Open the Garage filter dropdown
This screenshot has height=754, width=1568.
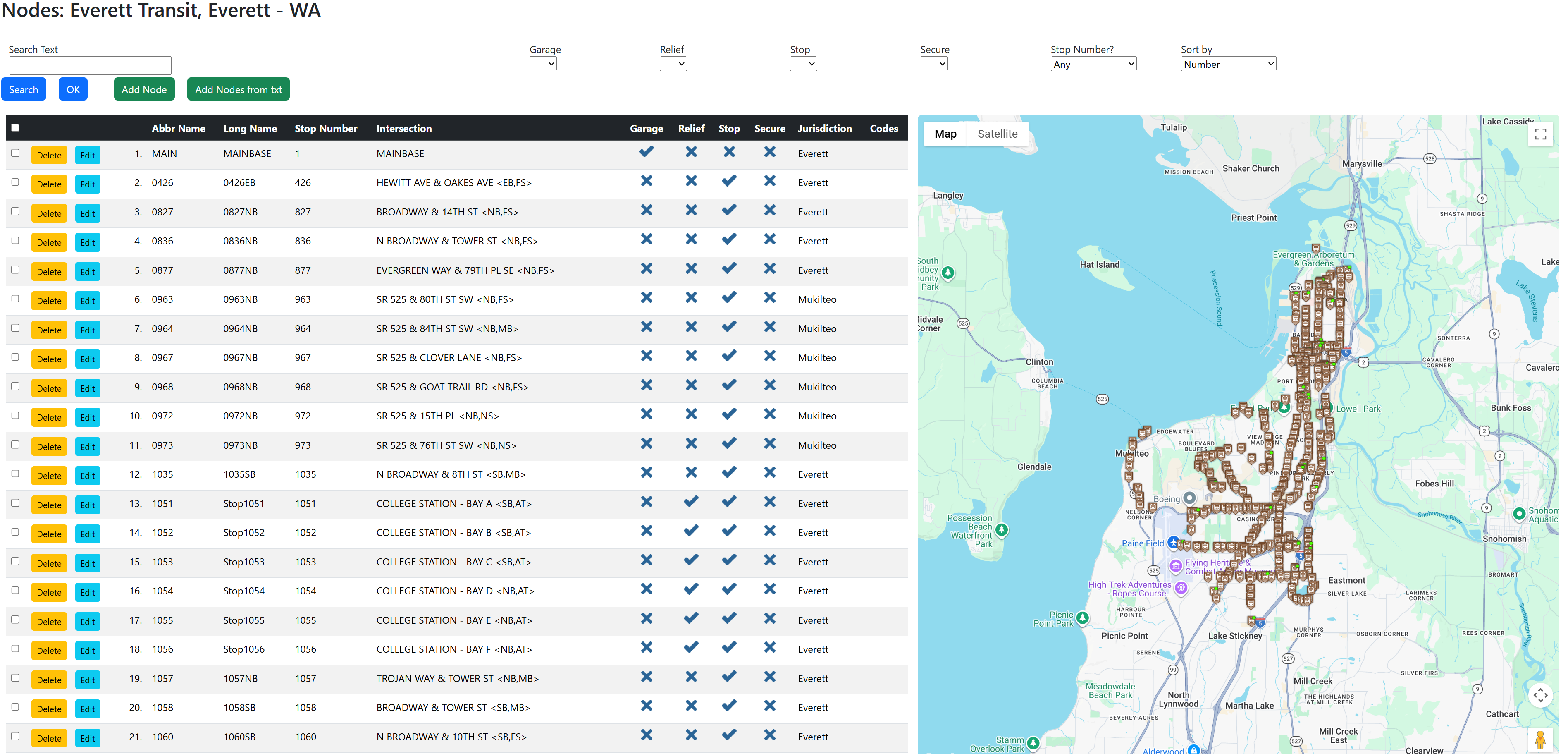[x=542, y=63]
